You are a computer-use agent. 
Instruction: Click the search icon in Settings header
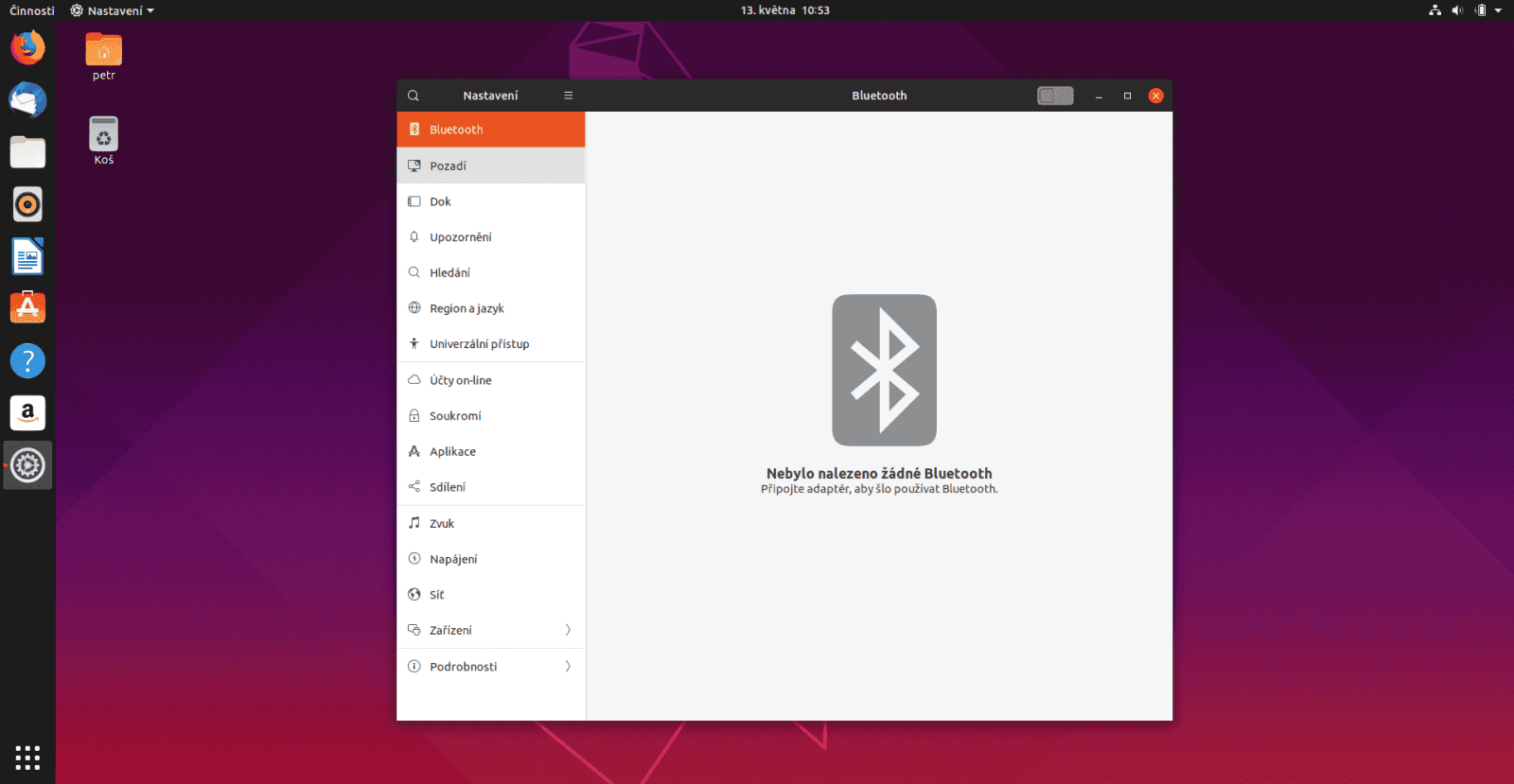(414, 96)
